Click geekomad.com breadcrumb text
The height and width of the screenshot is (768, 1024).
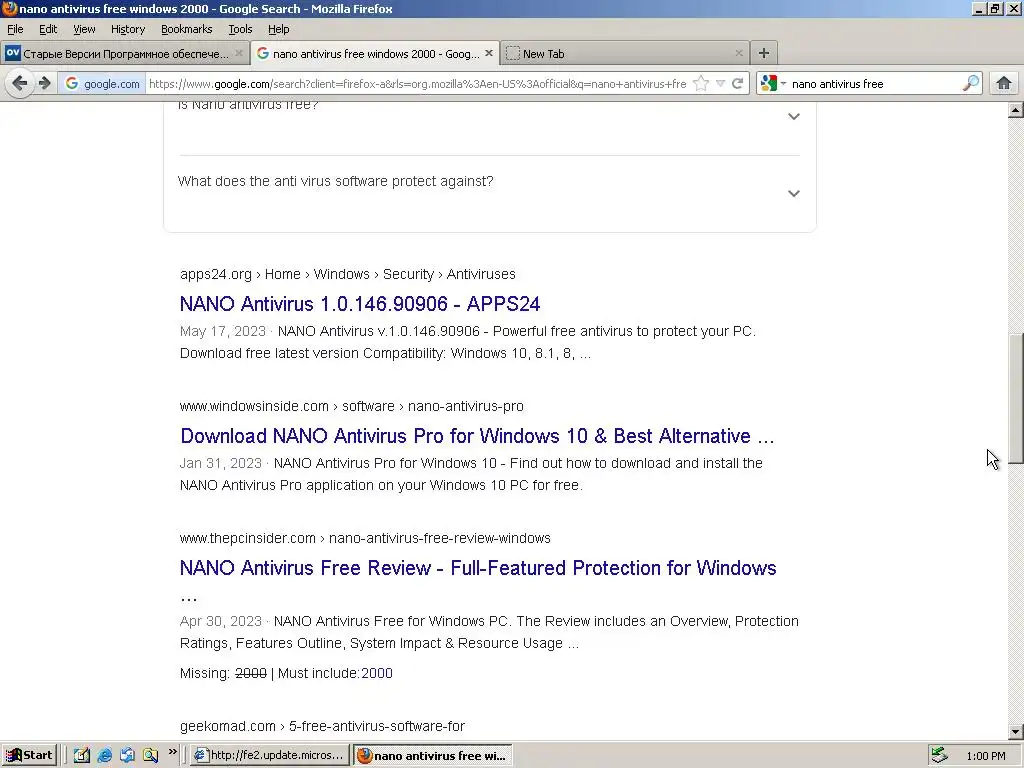228,726
